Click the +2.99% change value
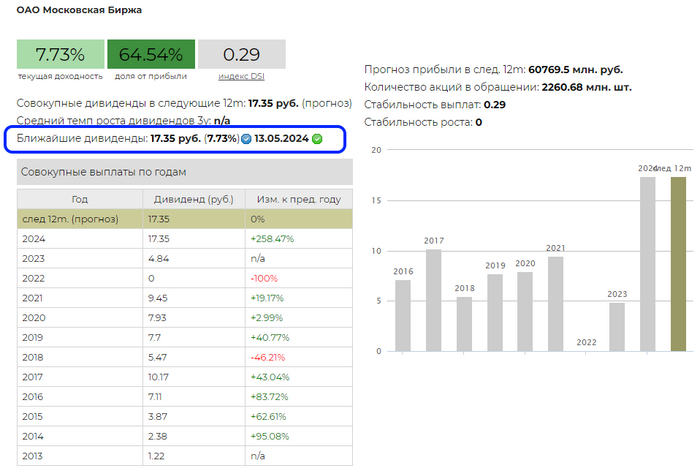 click(x=267, y=317)
